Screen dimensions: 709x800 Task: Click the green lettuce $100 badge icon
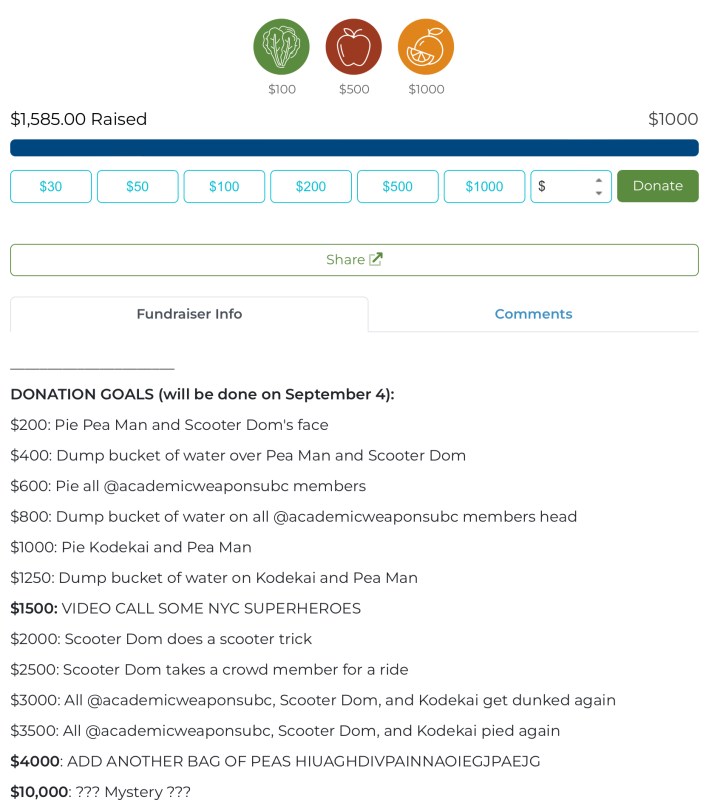[x=282, y=47]
